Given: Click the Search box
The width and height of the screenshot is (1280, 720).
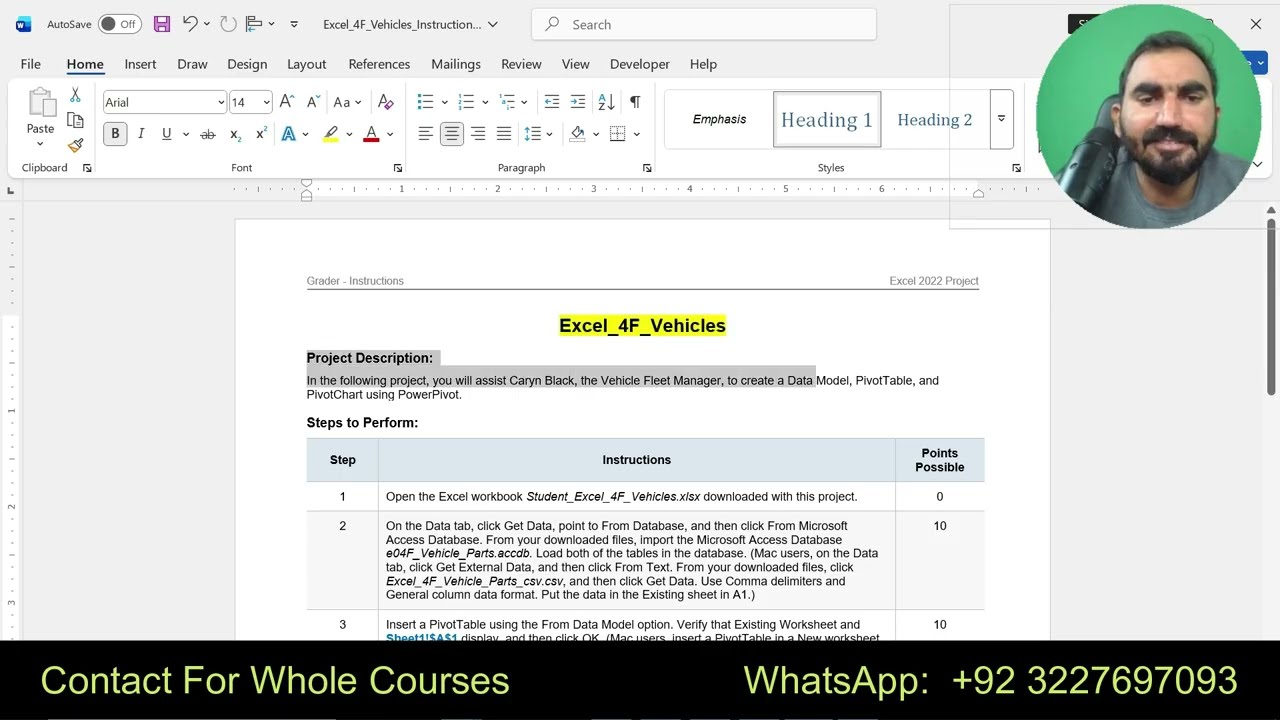Looking at the screenshot, I should [704, 24].
